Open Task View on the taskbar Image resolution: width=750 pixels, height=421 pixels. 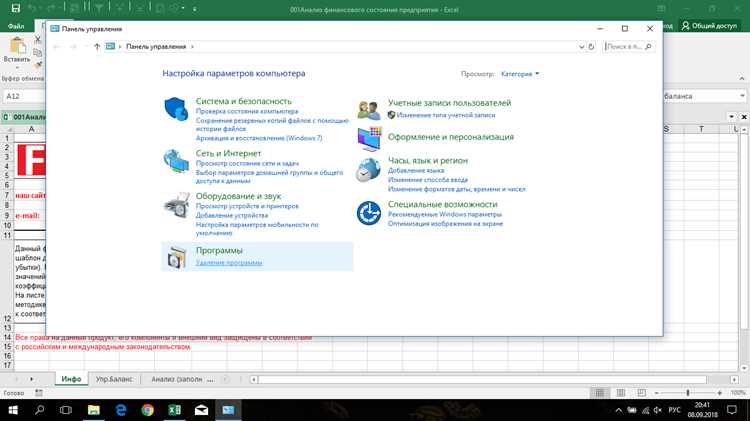click(x=66, y=410)
